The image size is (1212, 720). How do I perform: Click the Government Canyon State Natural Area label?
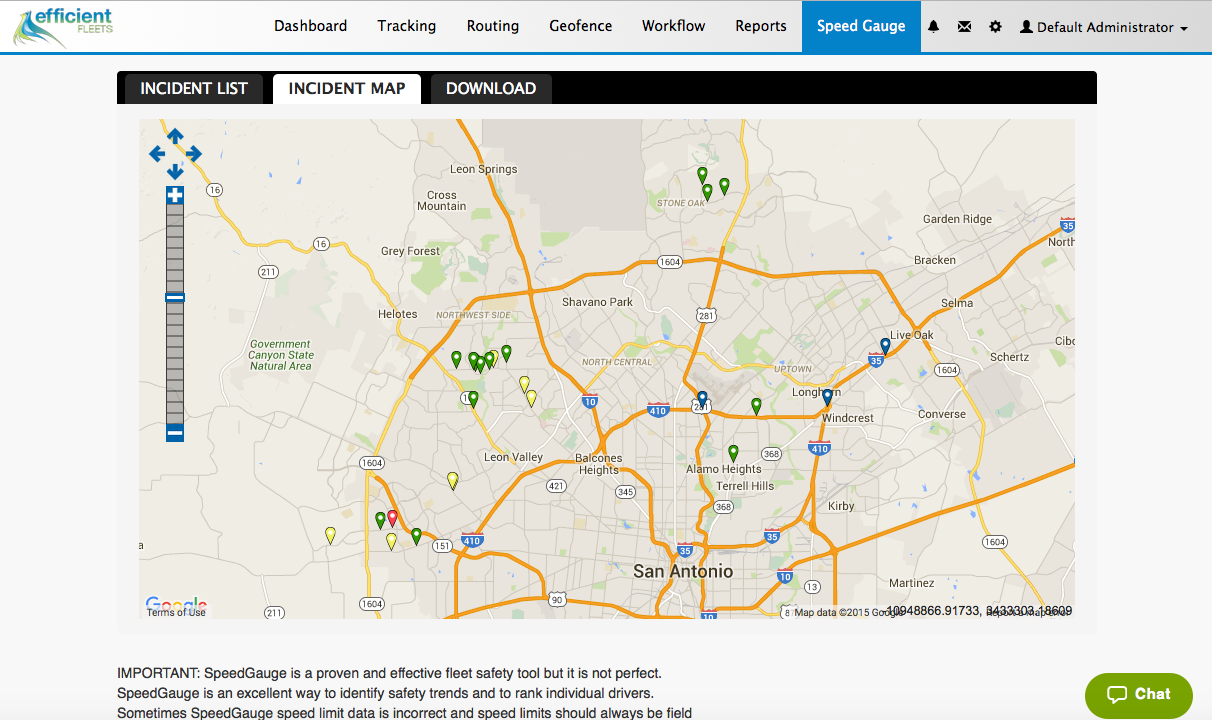click(281, 355)
